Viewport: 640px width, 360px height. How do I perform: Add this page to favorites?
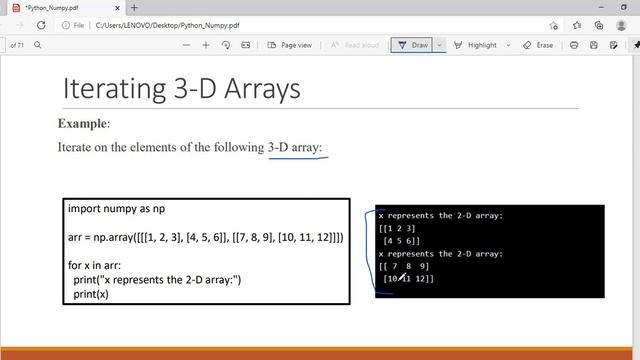tap(553, 25)
